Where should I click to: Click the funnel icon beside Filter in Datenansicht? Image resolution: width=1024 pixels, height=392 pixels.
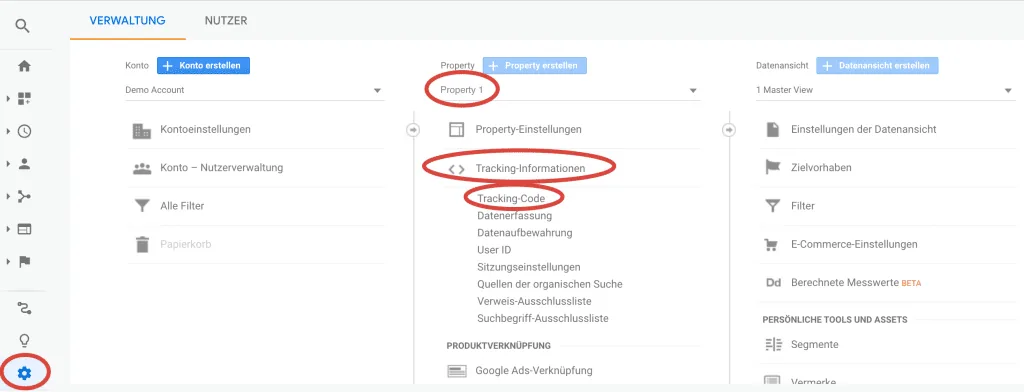pyautogui.click(x=773, y=206)
